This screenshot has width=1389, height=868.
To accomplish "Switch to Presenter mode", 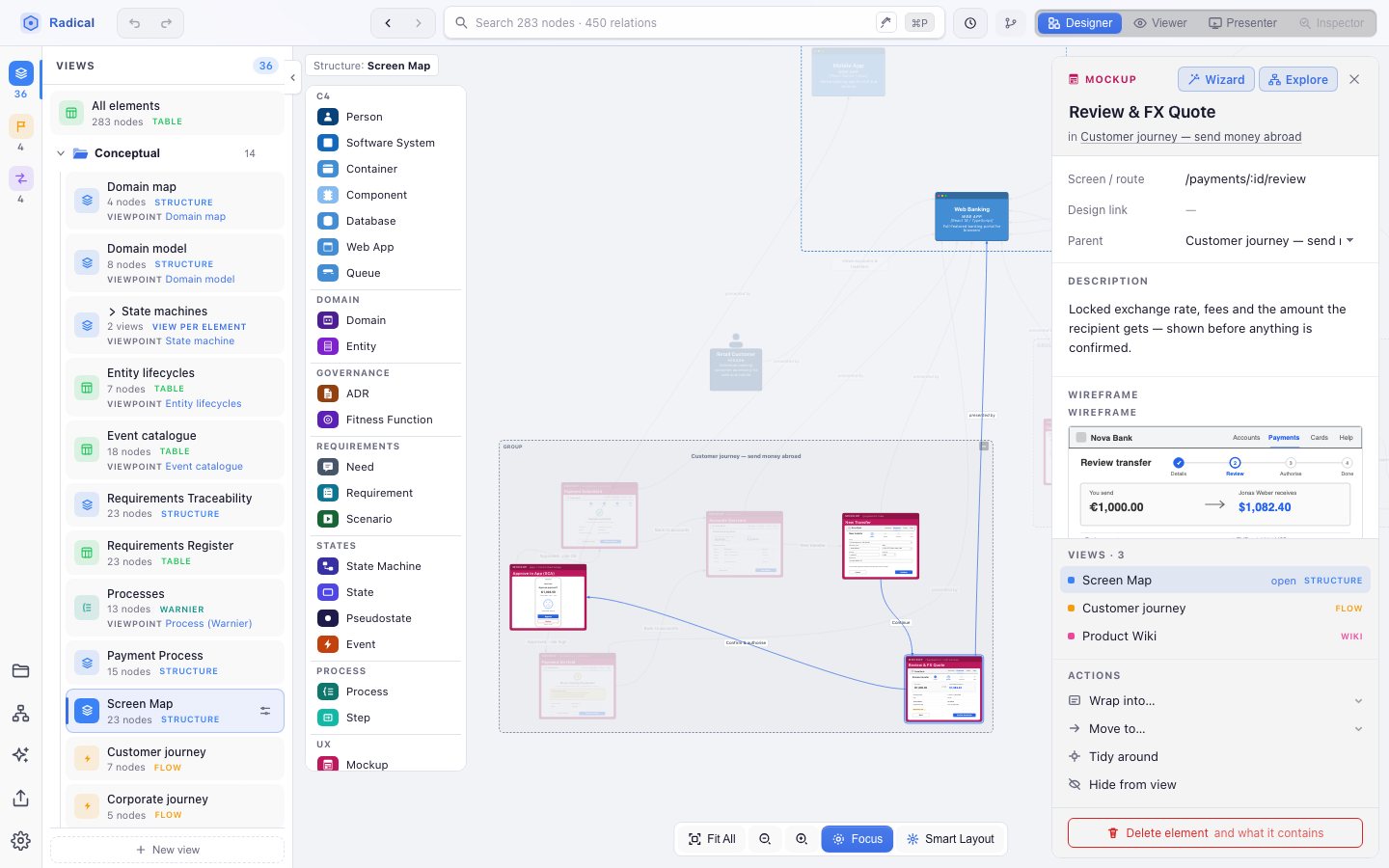I will click(x=1242, y=23).
